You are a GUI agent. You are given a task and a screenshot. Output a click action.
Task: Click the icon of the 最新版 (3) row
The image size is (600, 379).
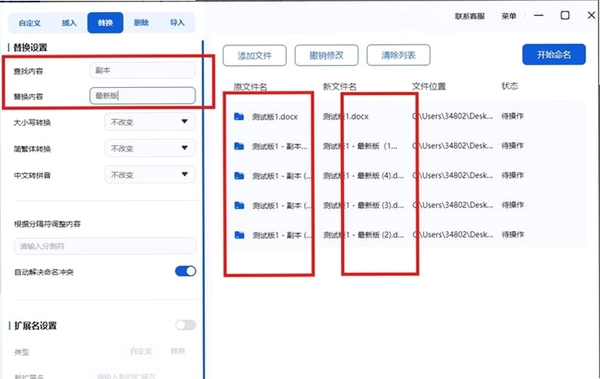239,205
